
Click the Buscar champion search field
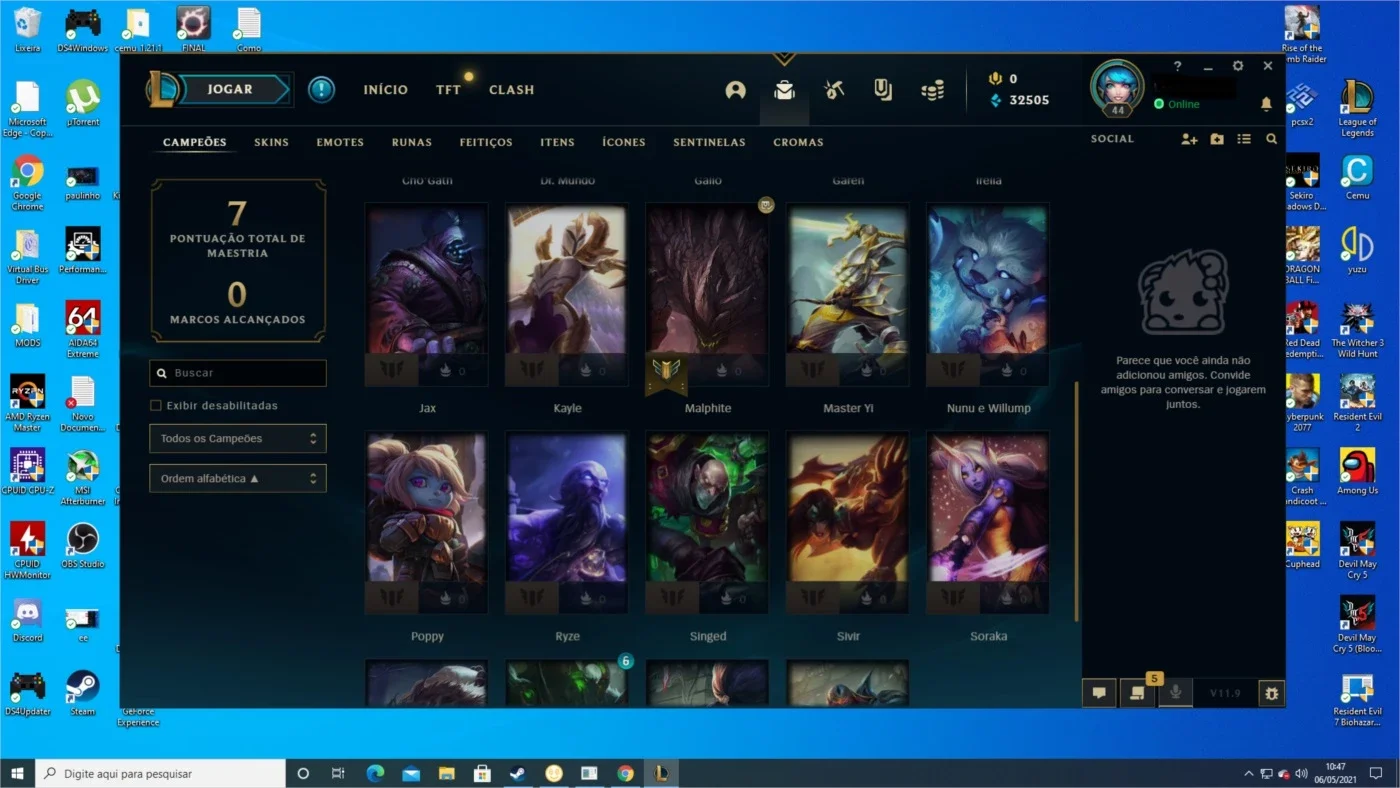click(x=238, y=373)
